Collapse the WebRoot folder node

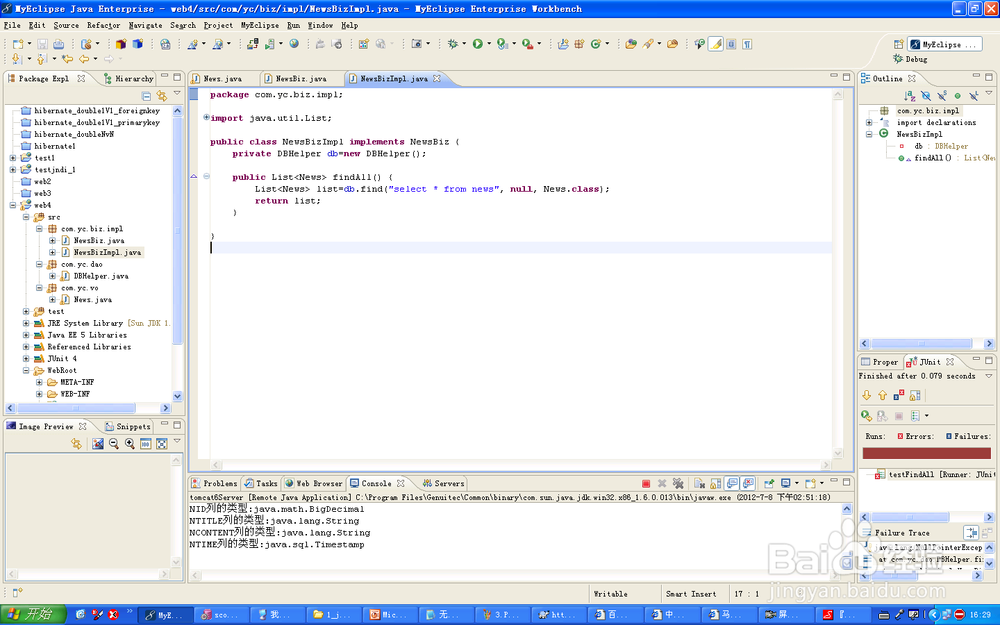pyautogui.click(x=26, y=371)
